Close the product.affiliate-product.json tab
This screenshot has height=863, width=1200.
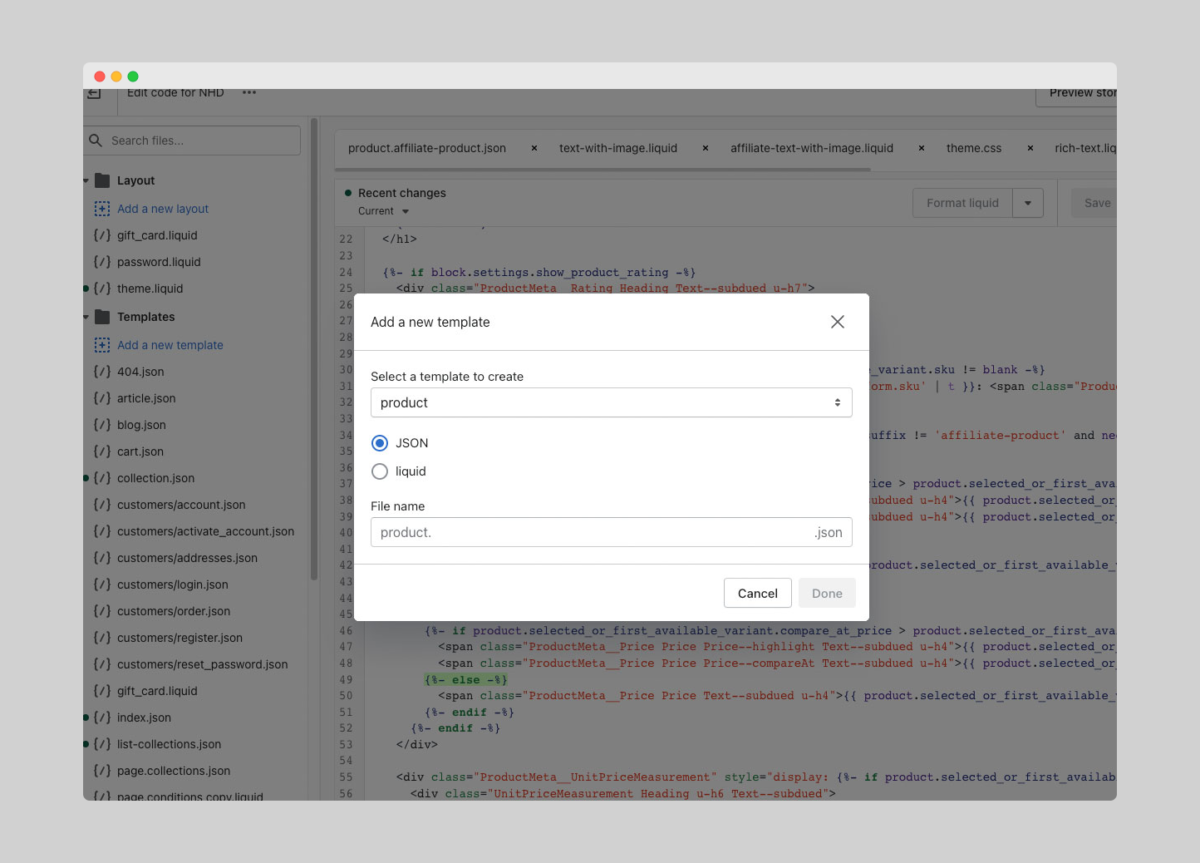point(534,148)
